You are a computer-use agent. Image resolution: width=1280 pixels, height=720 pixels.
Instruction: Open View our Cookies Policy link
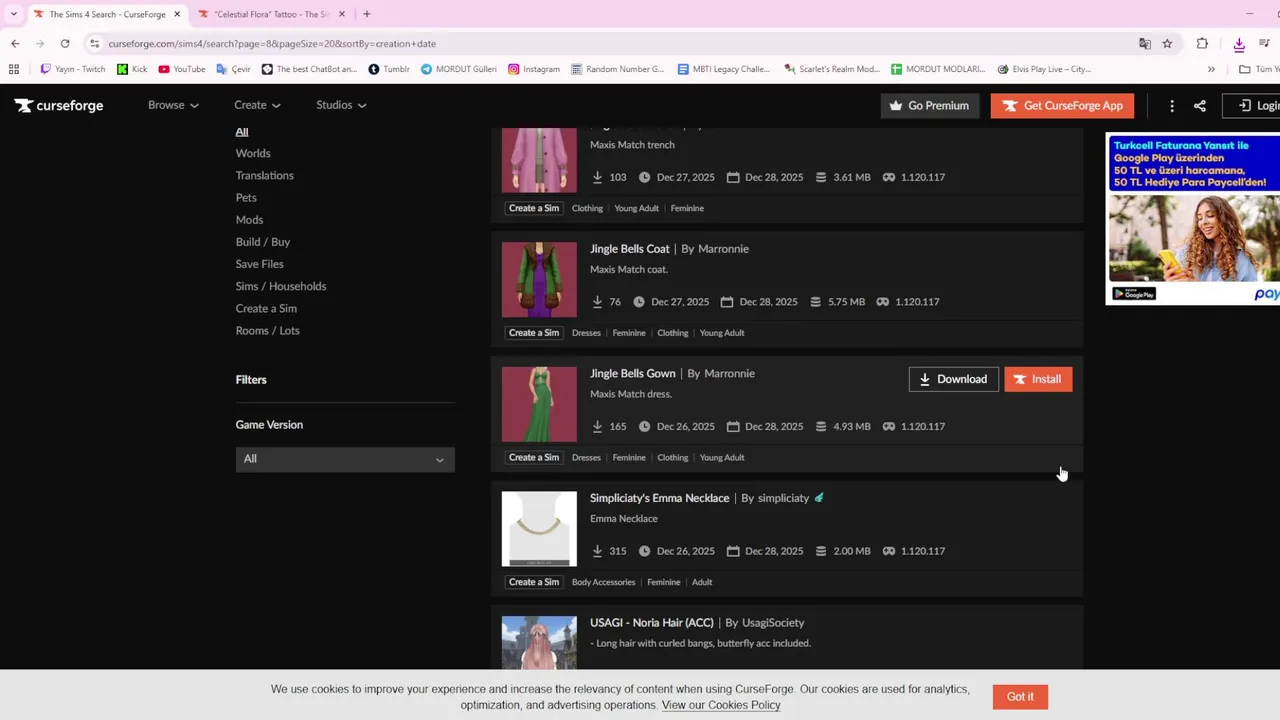[721, 705]
